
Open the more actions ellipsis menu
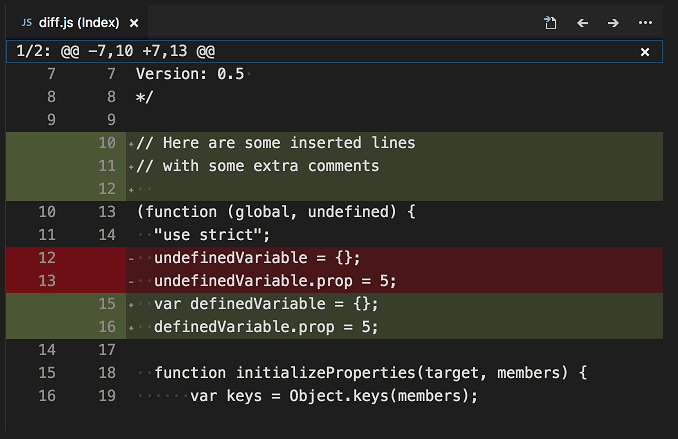click(x=645, y=22)
